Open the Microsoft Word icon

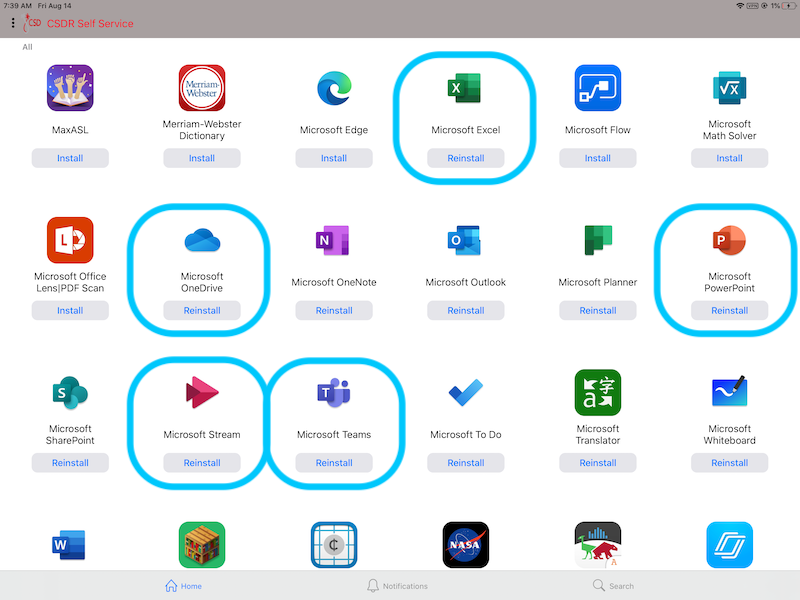[x=69, y=544]
